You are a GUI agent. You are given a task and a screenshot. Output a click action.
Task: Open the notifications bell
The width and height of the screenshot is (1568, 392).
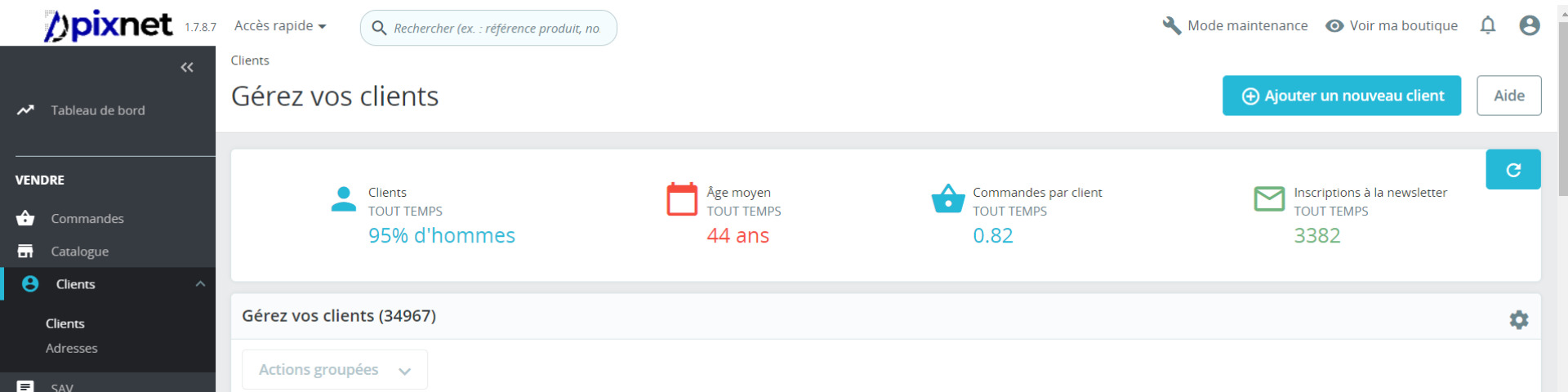pyautogui.click(x=1488, y=25)
